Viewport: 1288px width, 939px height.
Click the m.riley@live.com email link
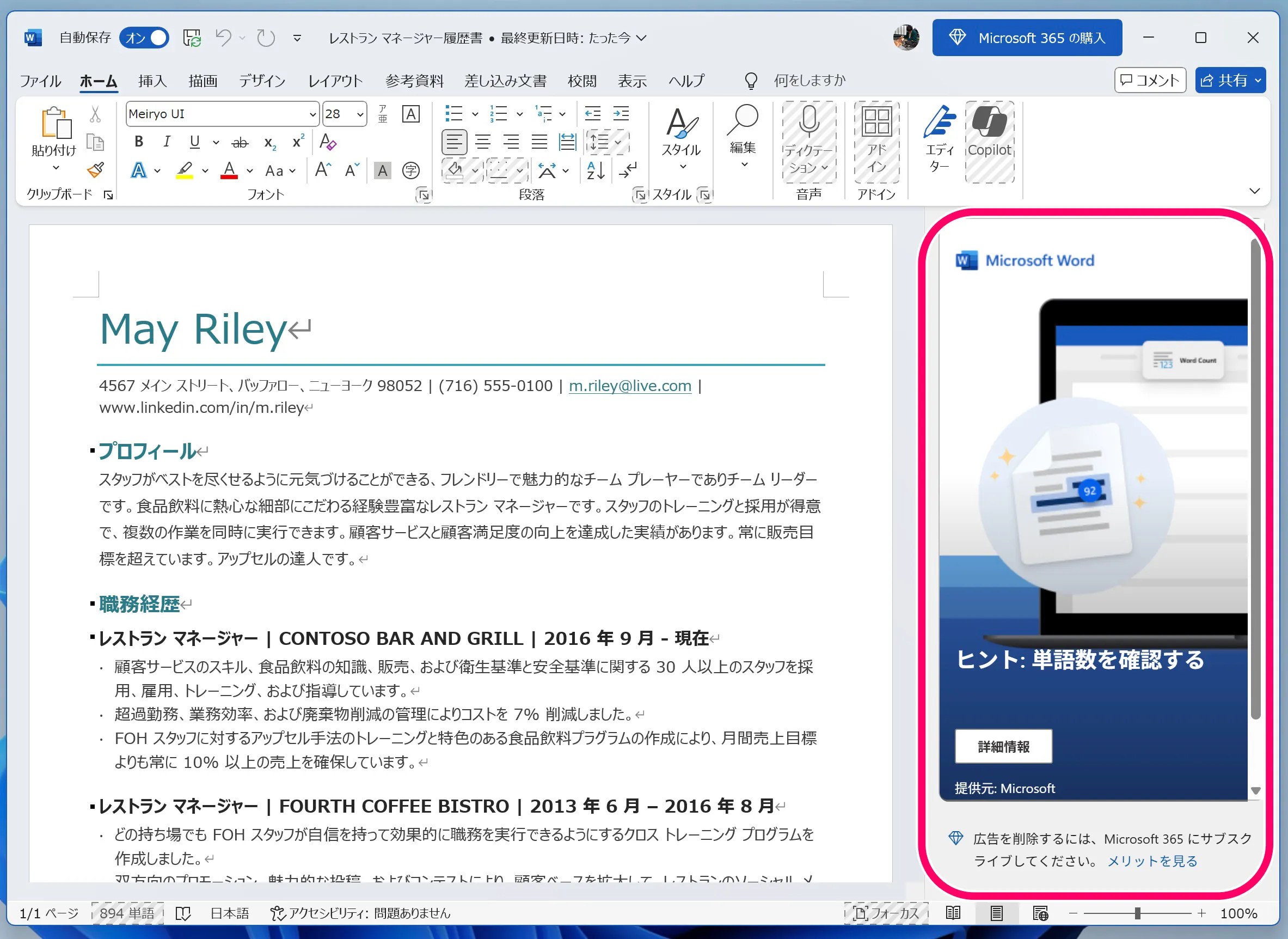click(x=629, y=386)
